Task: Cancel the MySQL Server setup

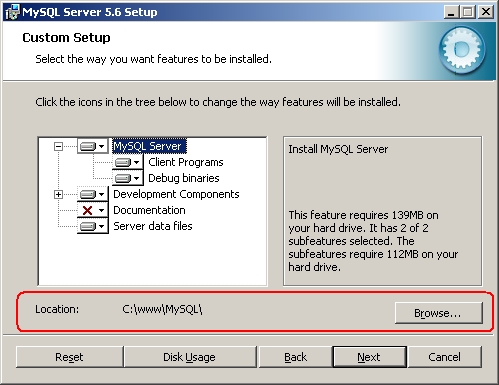Action: (445, 357)
